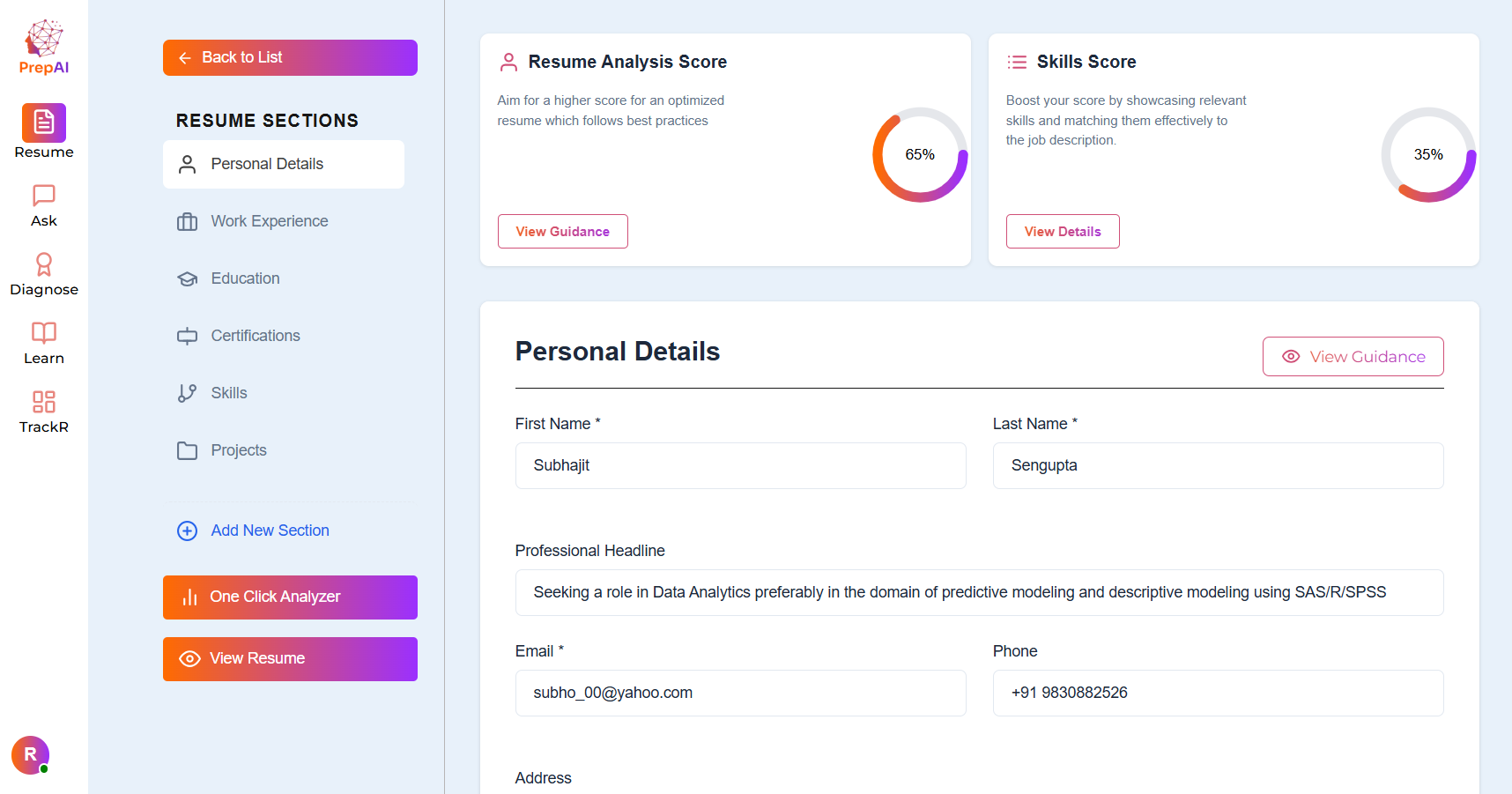
Task: Open the Ask chat icon
Action: coord(44,195)
